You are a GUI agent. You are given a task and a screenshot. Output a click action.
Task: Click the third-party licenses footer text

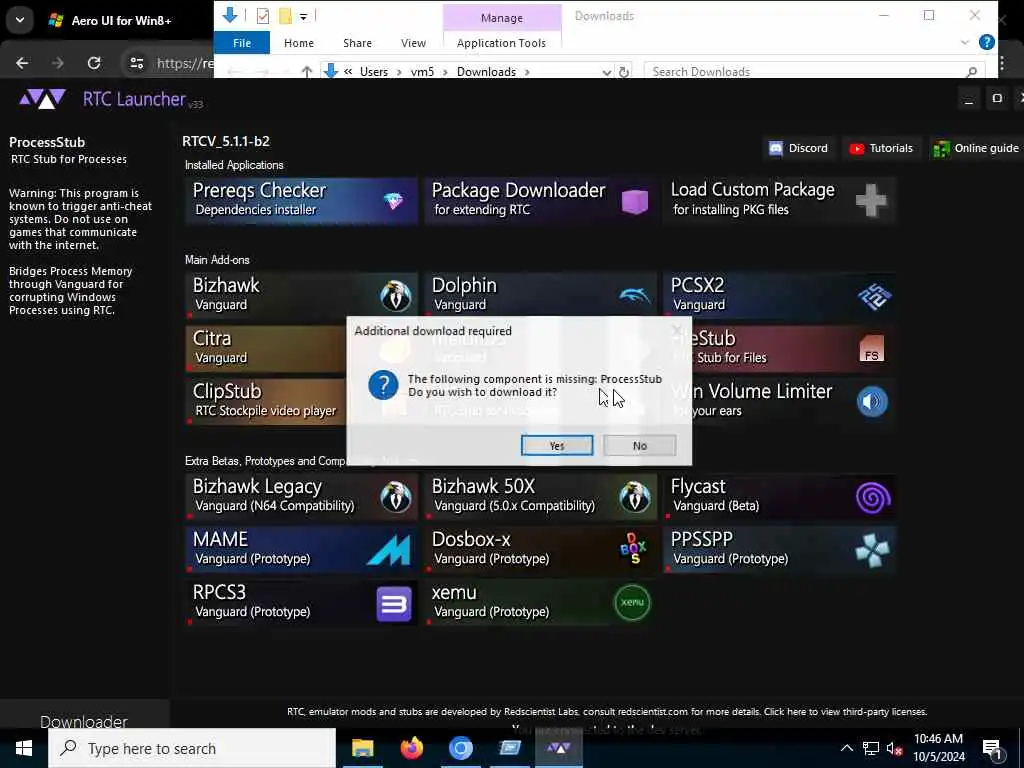(x=845, y=712)
